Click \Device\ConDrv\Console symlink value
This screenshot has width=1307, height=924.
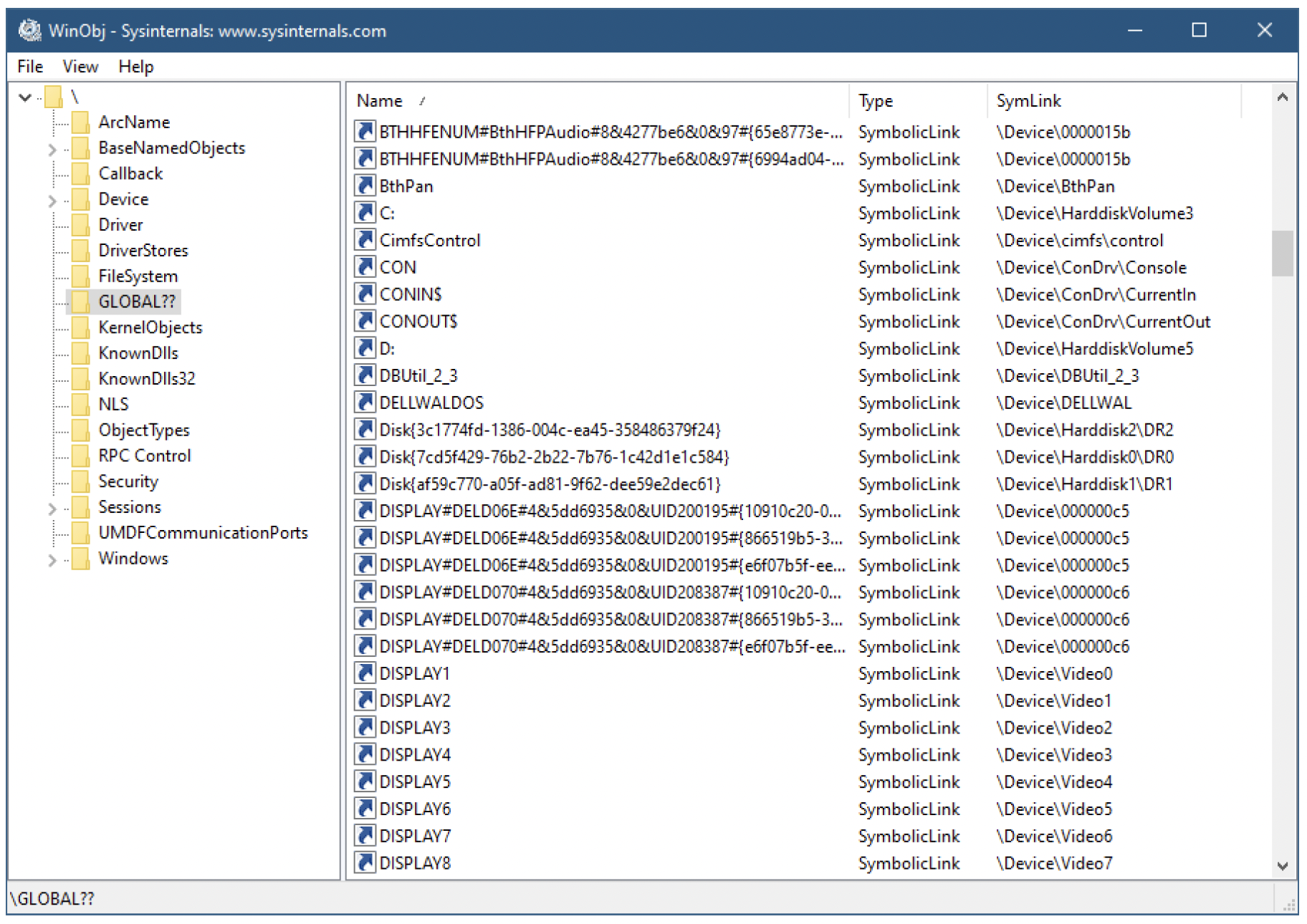1091,267
